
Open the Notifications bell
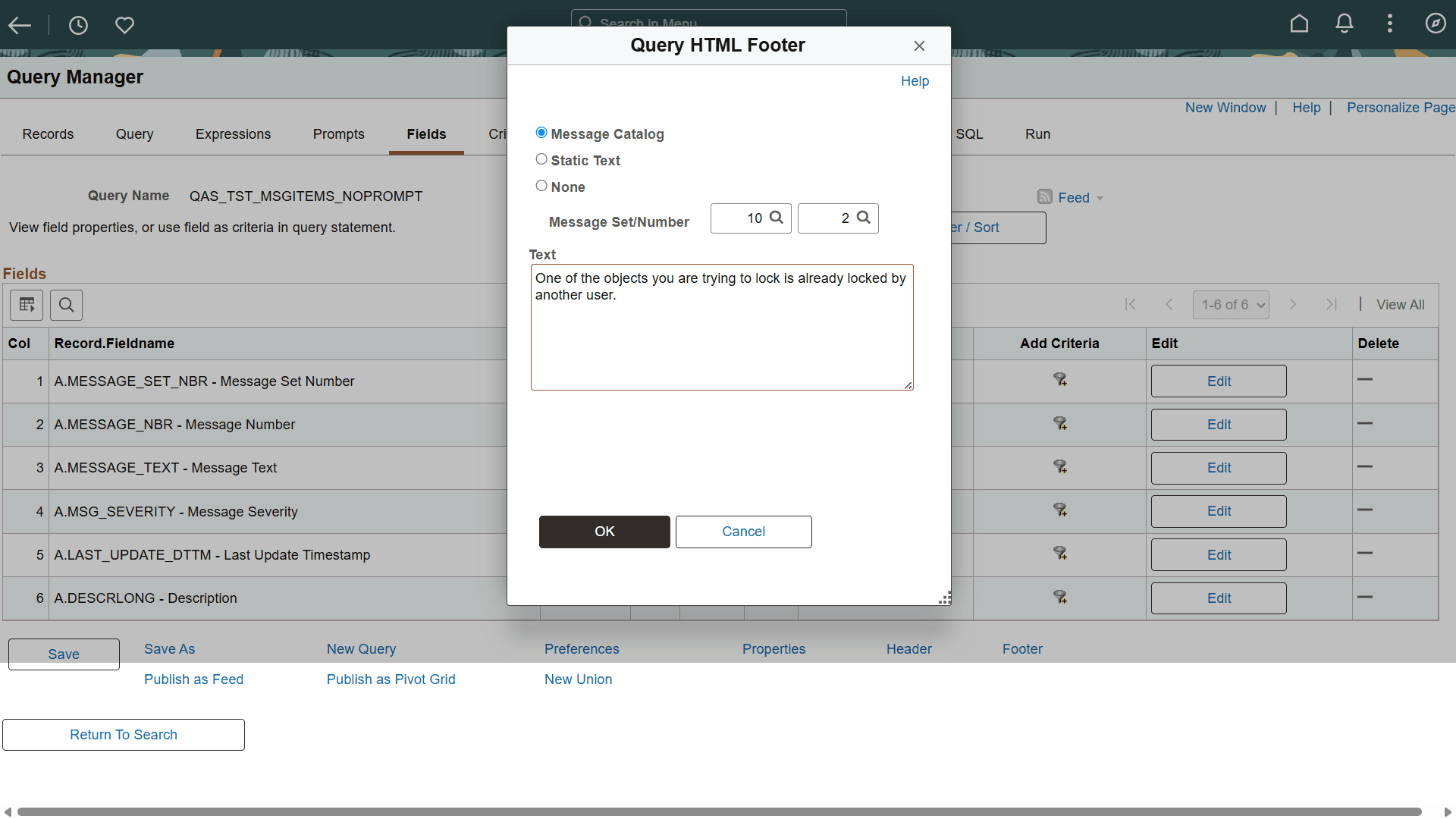[1344, 24]
